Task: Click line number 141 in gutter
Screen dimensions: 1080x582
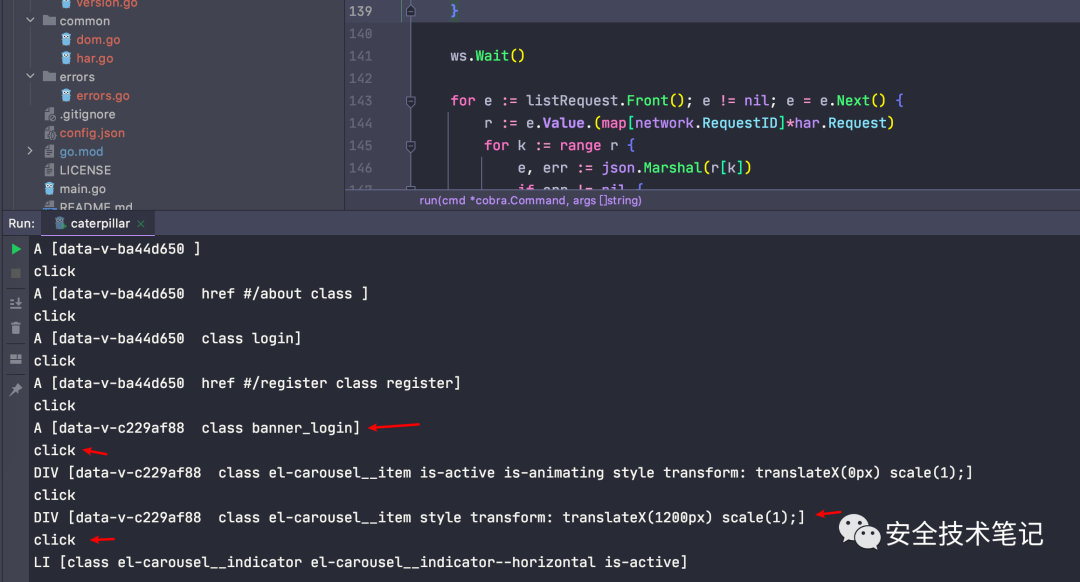Action: tap(361, 56)
